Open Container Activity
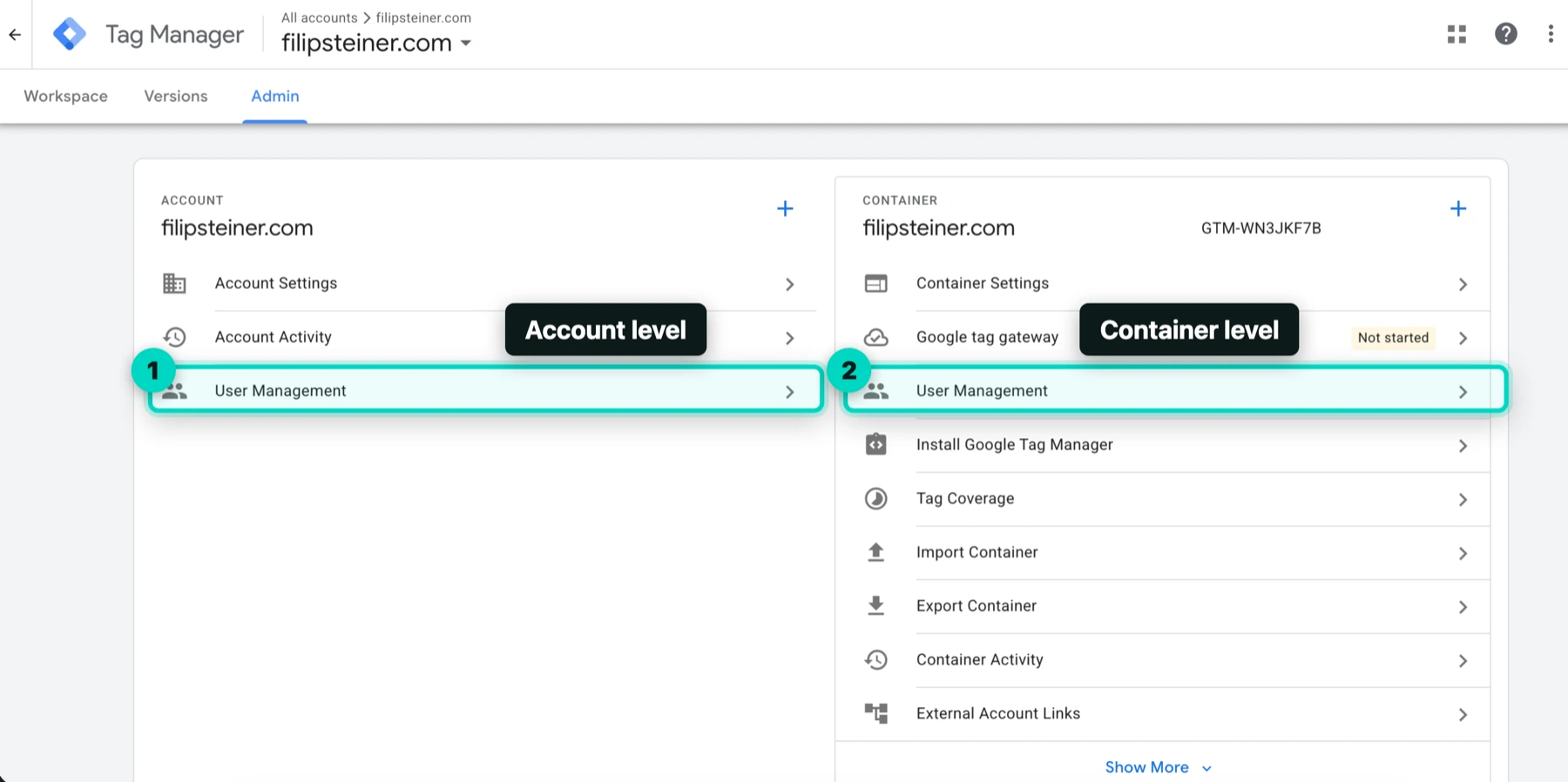This screenshot has height=782, width=1568. [980, 660]
